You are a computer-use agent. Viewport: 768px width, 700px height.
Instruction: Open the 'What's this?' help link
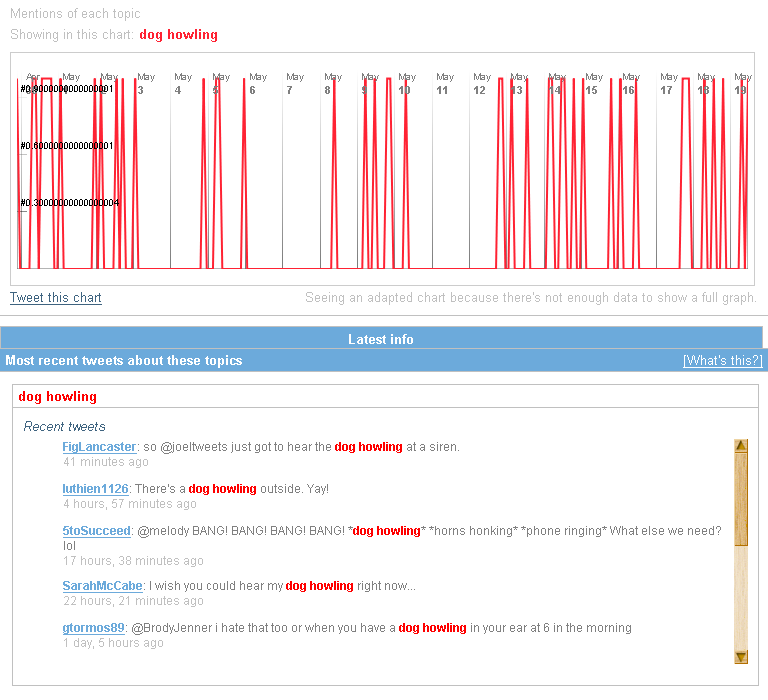click(722, 361)
